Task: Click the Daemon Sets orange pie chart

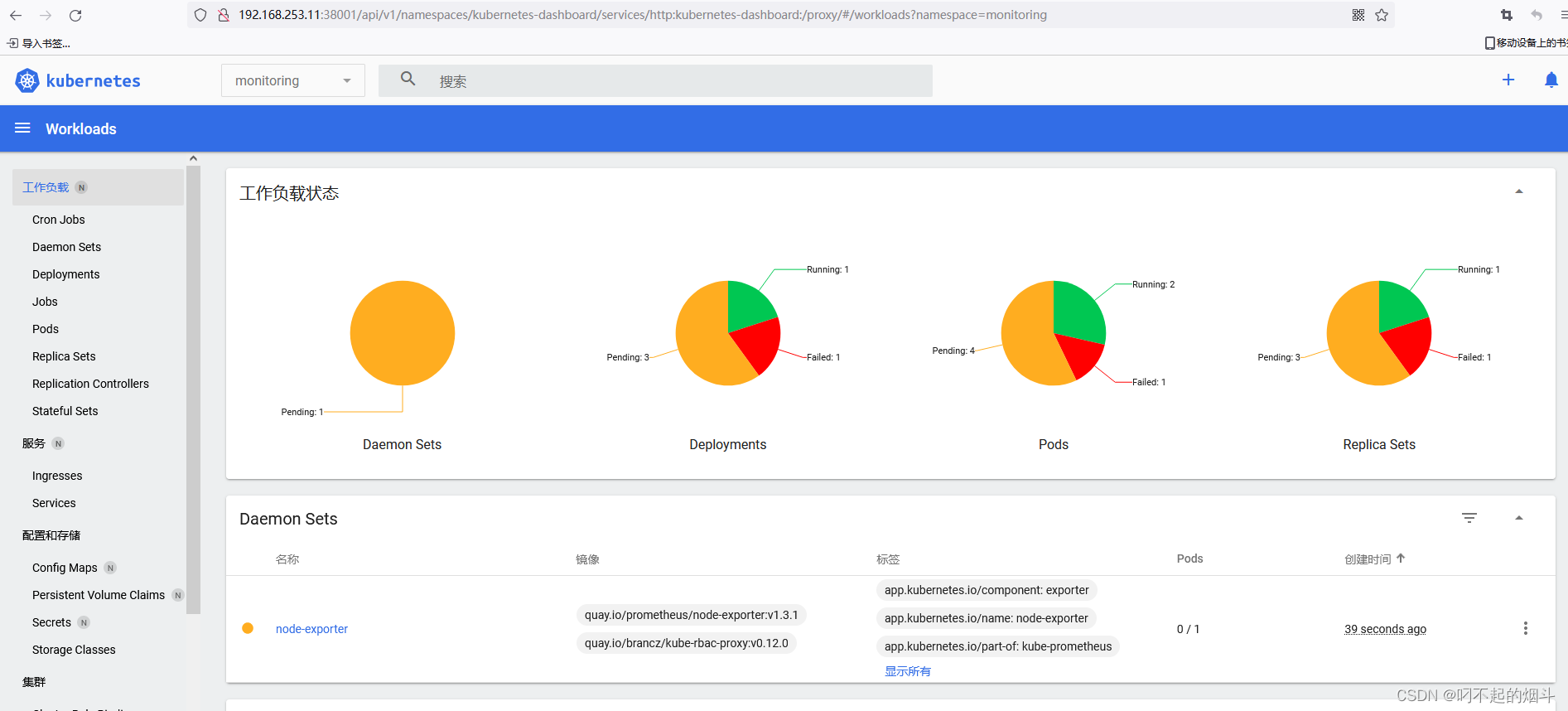Action: (x=403, y=333)
